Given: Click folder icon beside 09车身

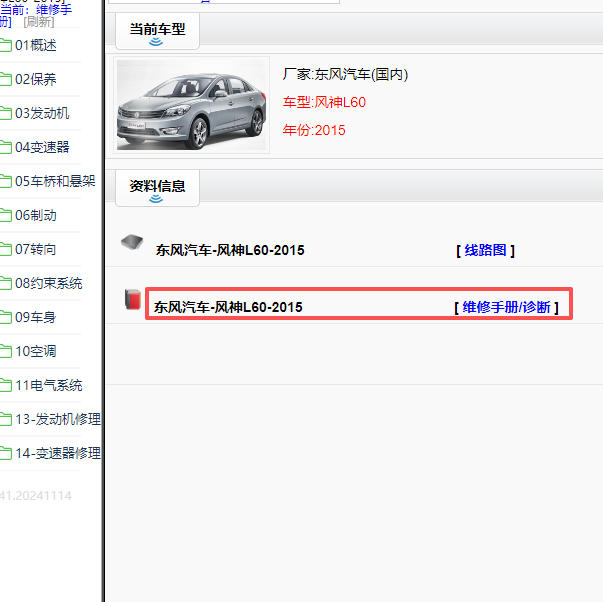Looking at the screenshot, I should pyautogui.click(x=6, y=317).
